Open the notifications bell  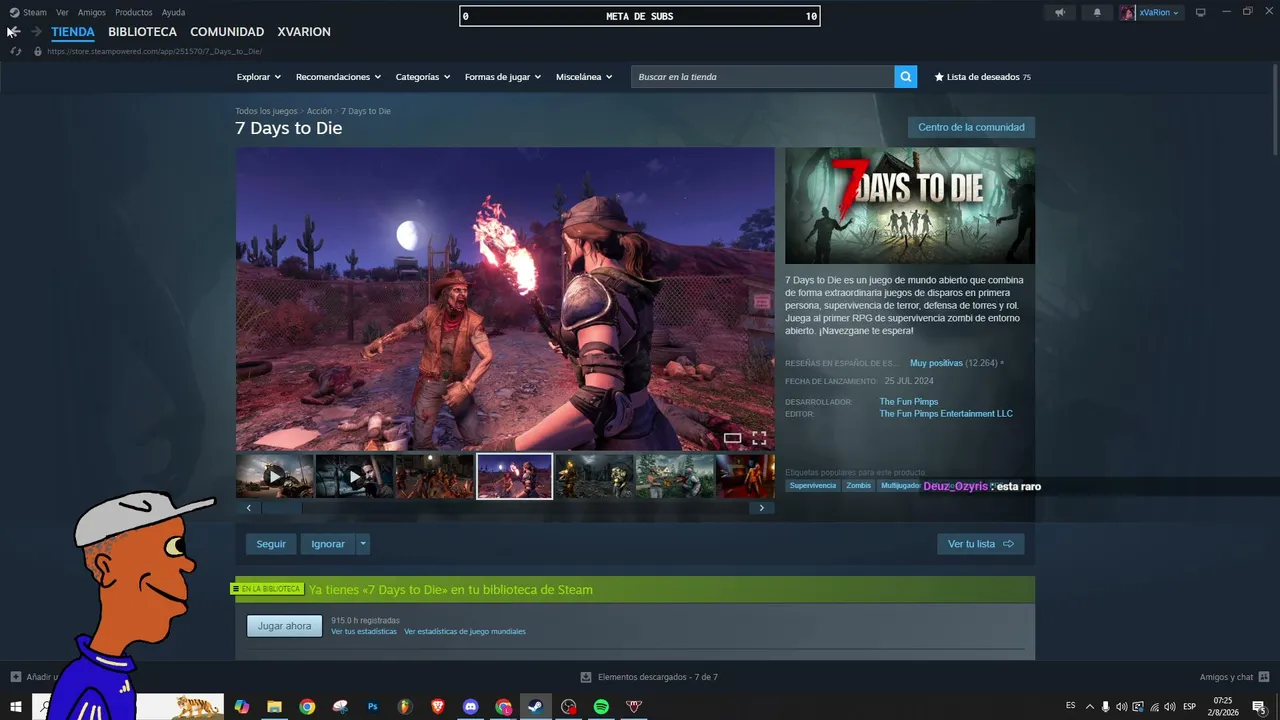point(1097,13)
